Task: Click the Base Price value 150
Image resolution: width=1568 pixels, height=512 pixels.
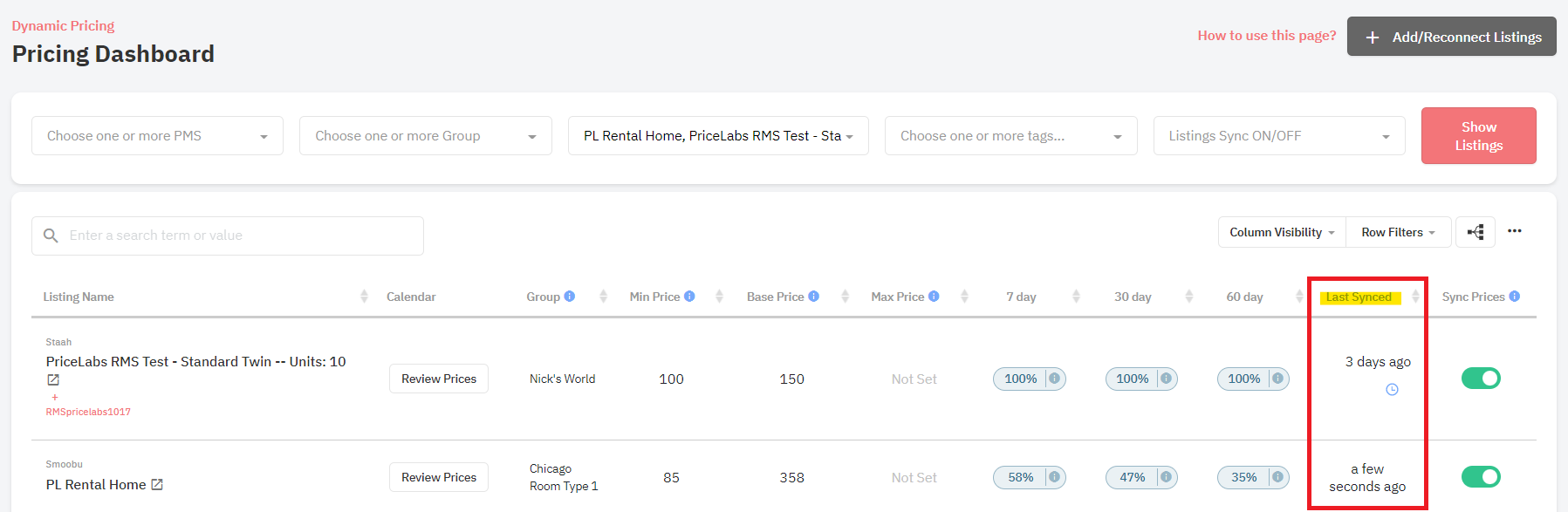Action: (792, 379)
